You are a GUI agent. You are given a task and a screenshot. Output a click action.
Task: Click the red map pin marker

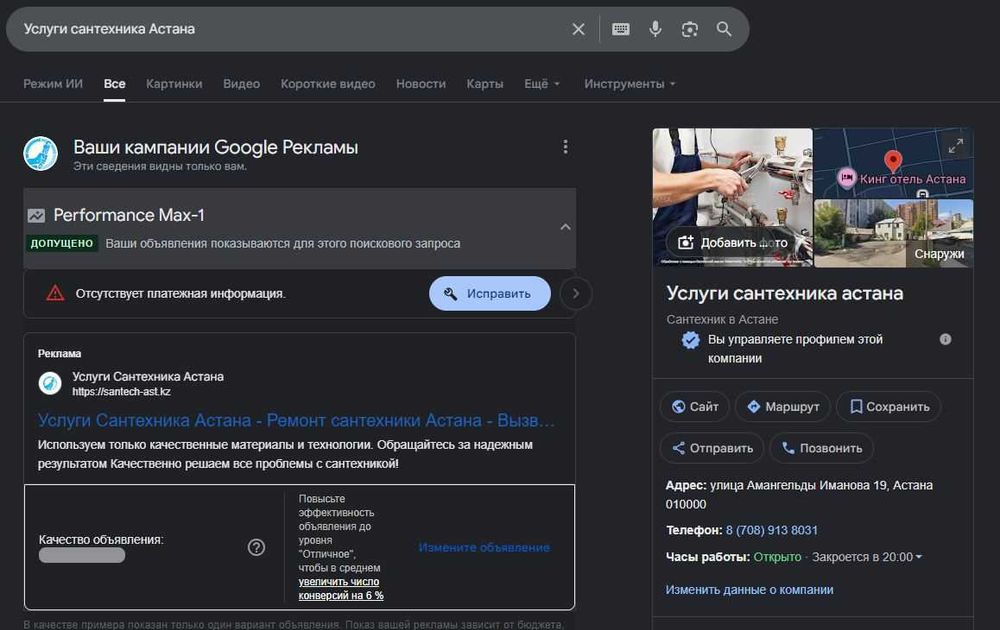893,161
